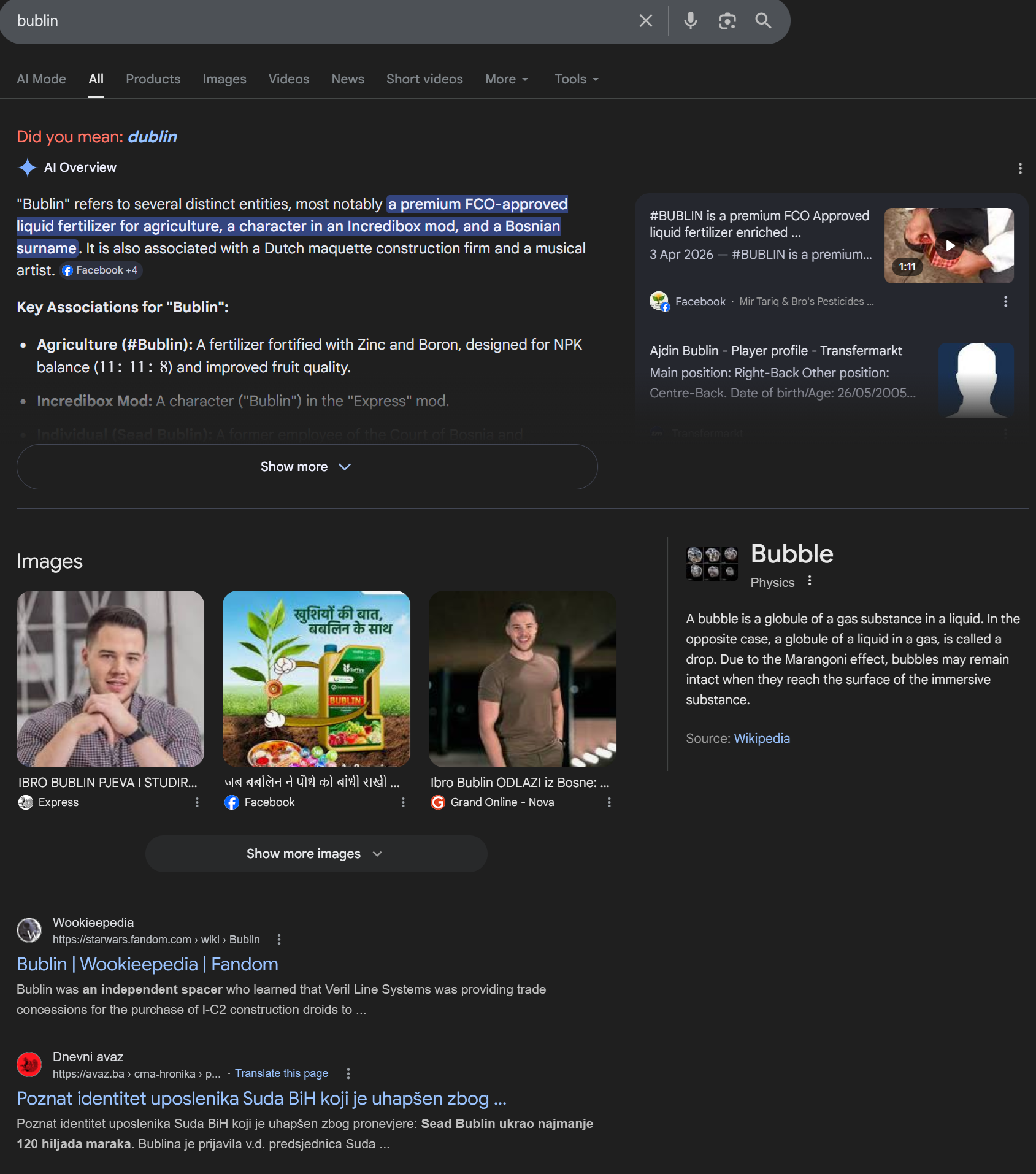The width and height of the screenshot is (1036, 1174).
Task: Click the magnifying glass search icon
Action: 763,21
